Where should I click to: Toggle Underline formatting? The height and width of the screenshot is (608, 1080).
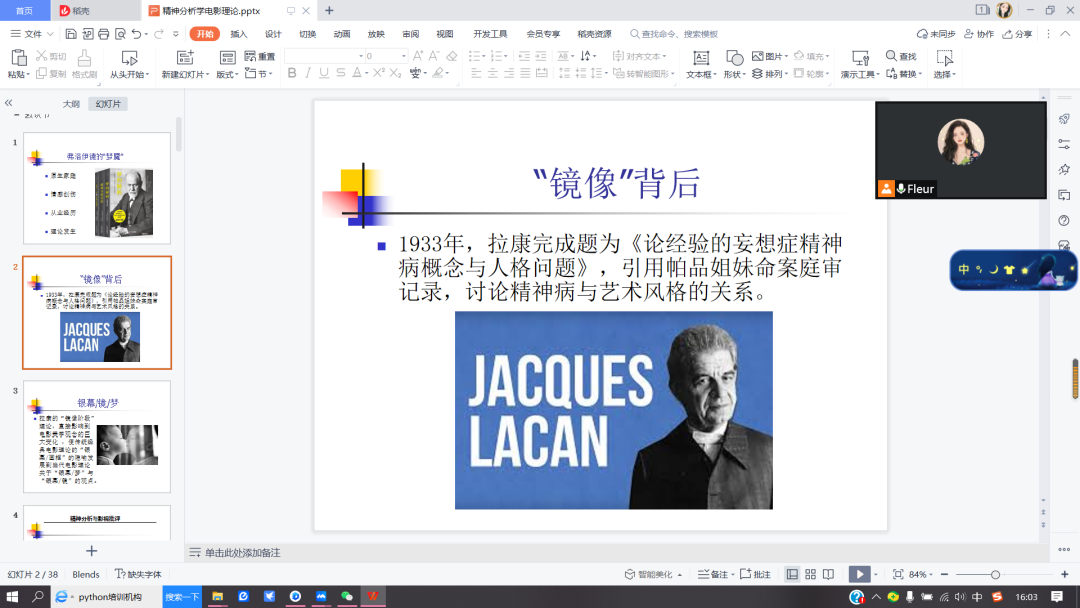324,73
